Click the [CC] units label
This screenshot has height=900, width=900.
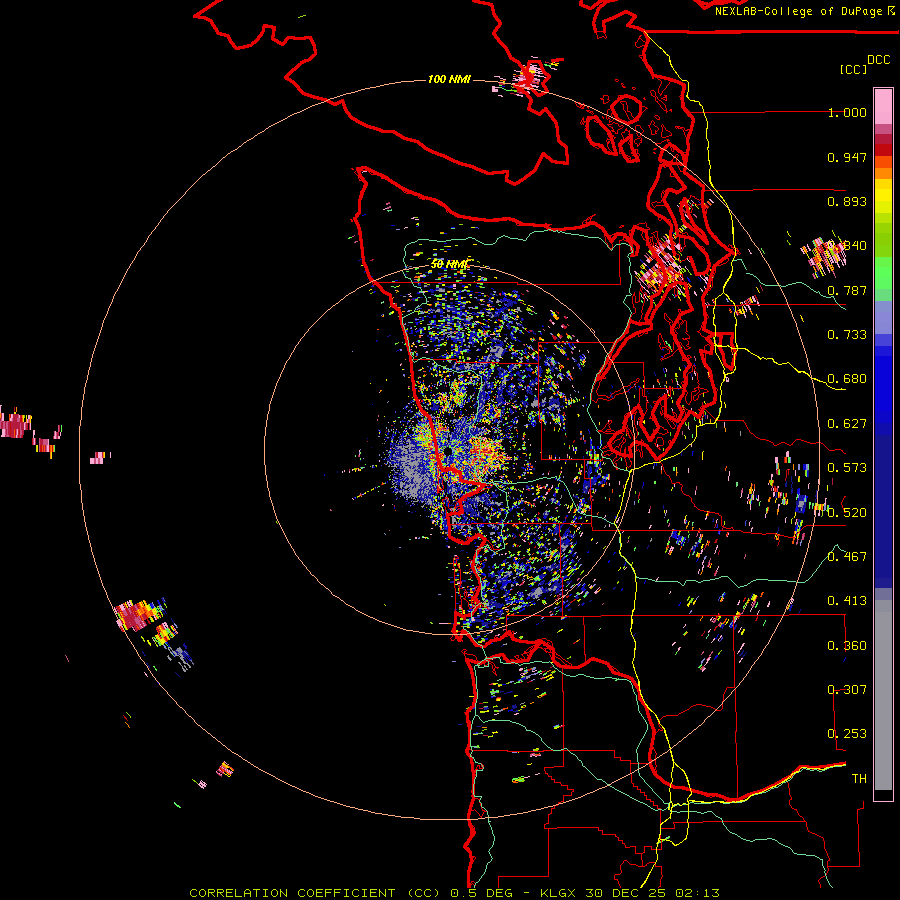pos(854,69)
